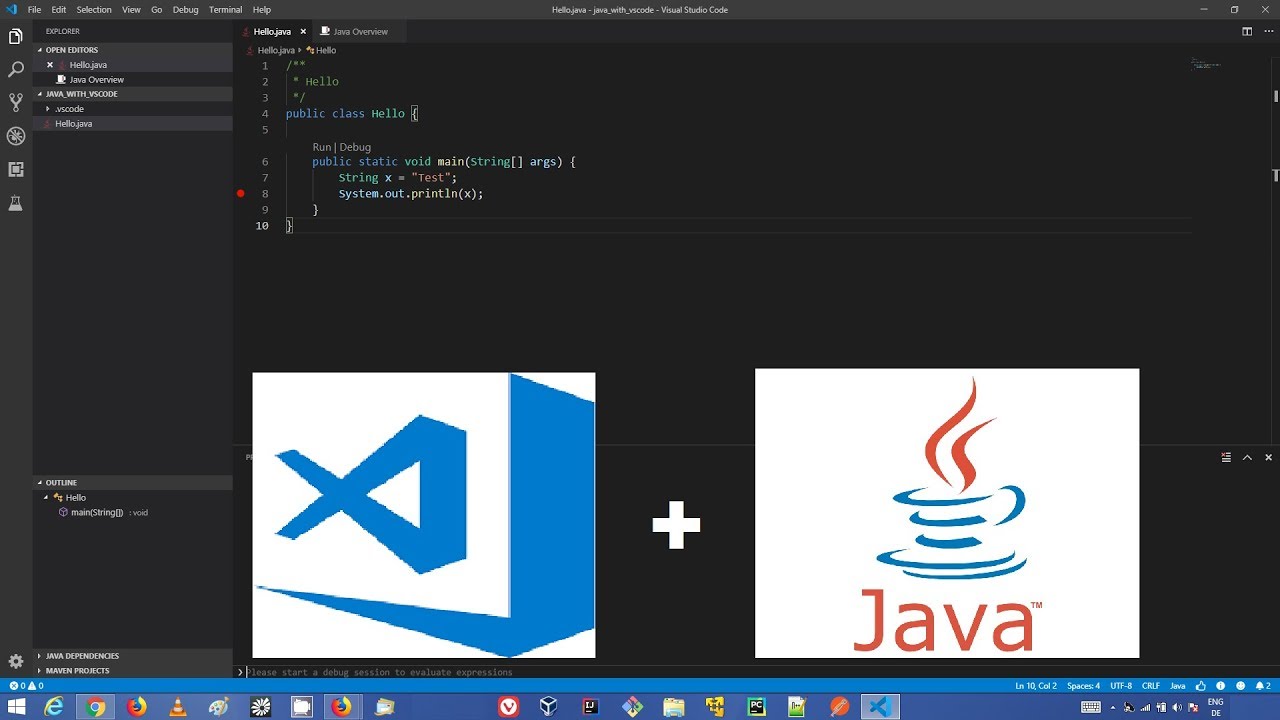
Task: Collapse the JAVA_WITH_VSCODE folder section
Action: coord(133,94)
